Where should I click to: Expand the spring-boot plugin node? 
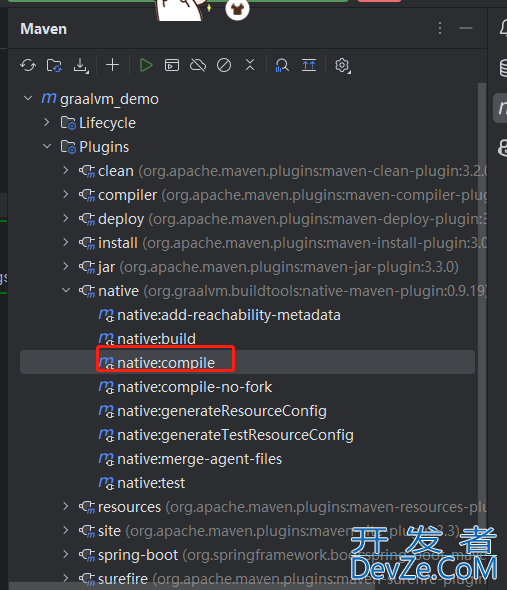[x=66, y=554]
